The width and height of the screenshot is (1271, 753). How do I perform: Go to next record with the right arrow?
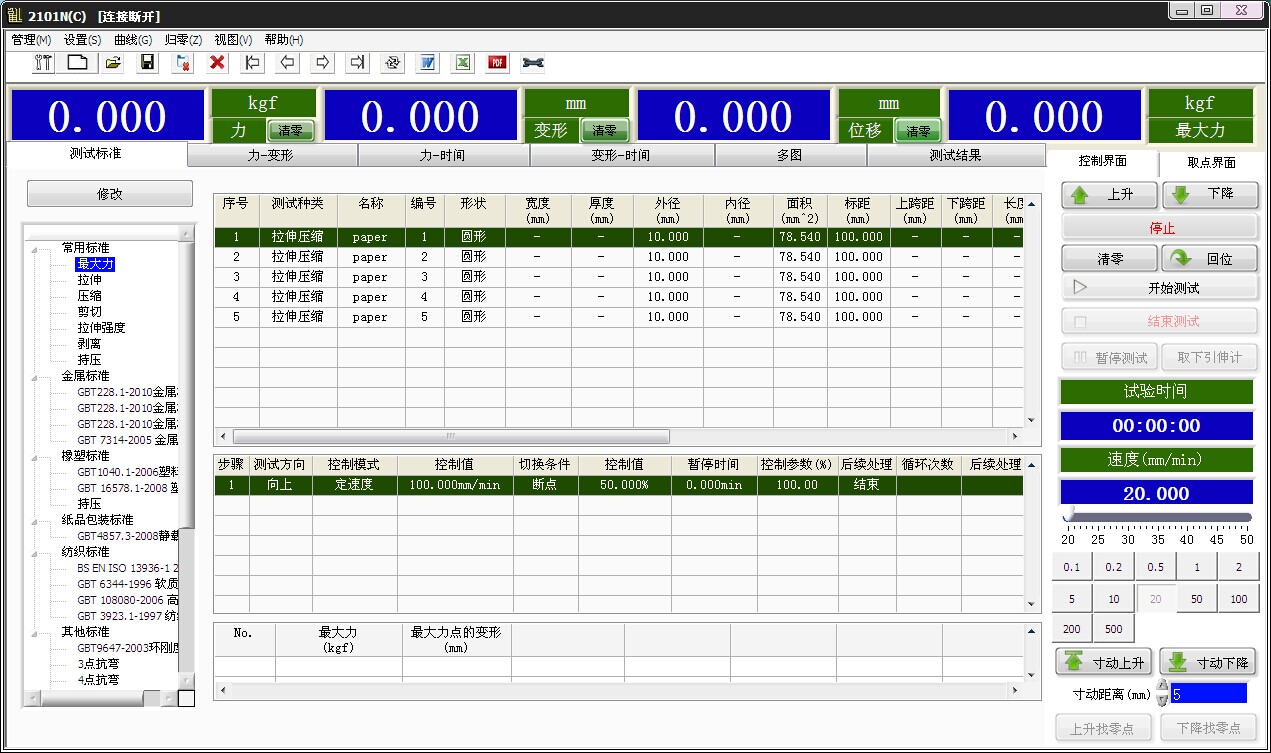322,63
